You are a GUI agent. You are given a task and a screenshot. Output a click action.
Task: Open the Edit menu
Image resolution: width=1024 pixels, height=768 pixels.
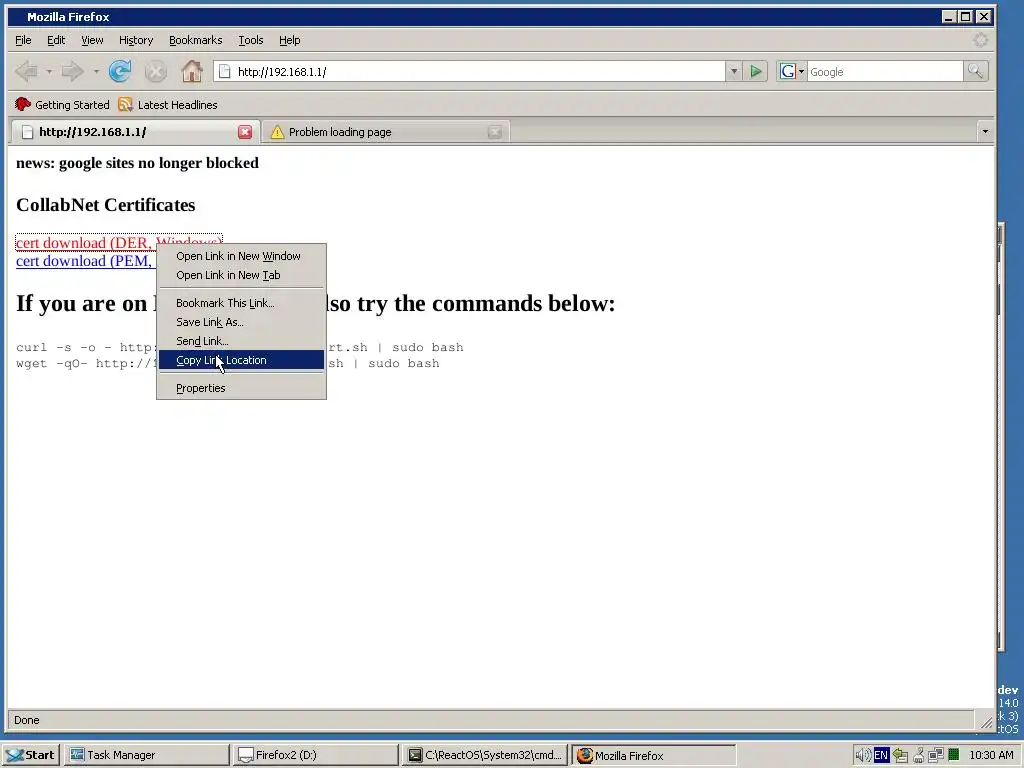pos(56,40)
